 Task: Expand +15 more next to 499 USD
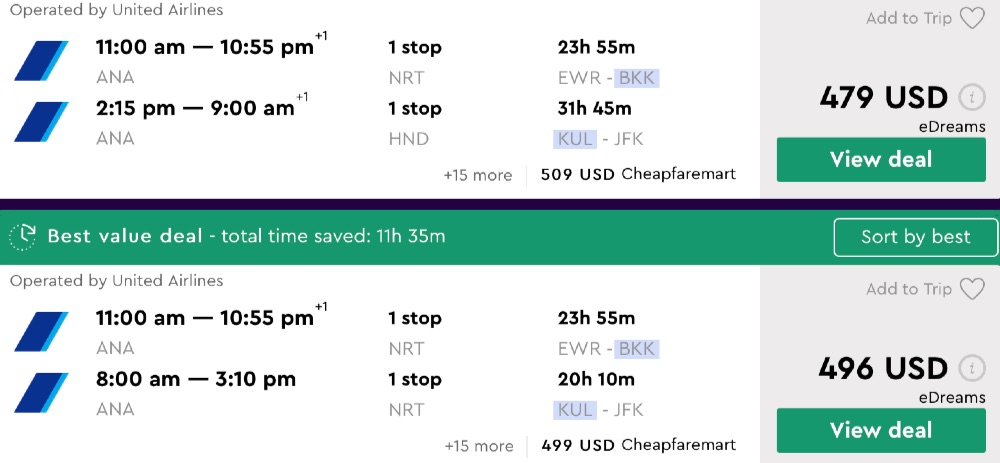point(479,446)
